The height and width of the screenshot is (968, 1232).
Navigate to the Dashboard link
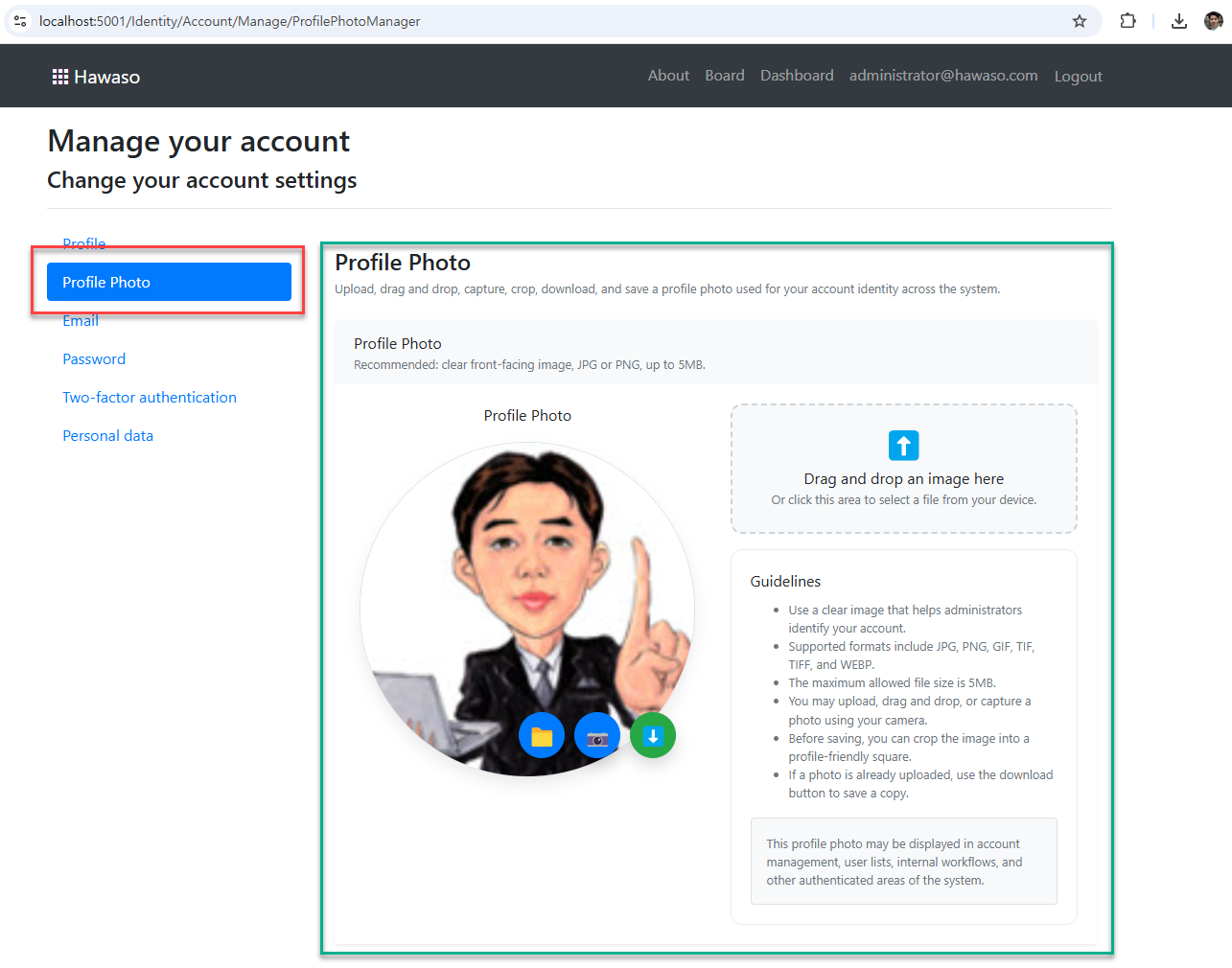coord(797,76)
